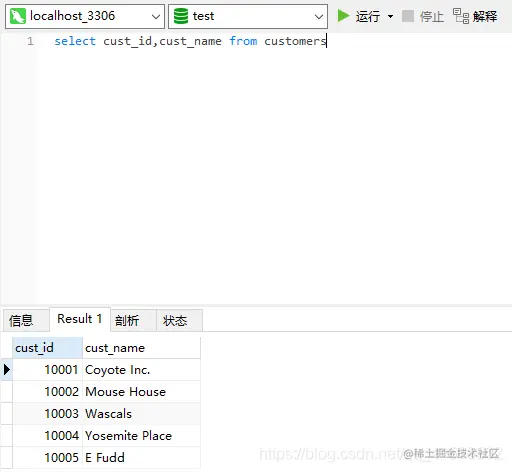
Task: Click the 运行 run button label
Action: (367, 16)
